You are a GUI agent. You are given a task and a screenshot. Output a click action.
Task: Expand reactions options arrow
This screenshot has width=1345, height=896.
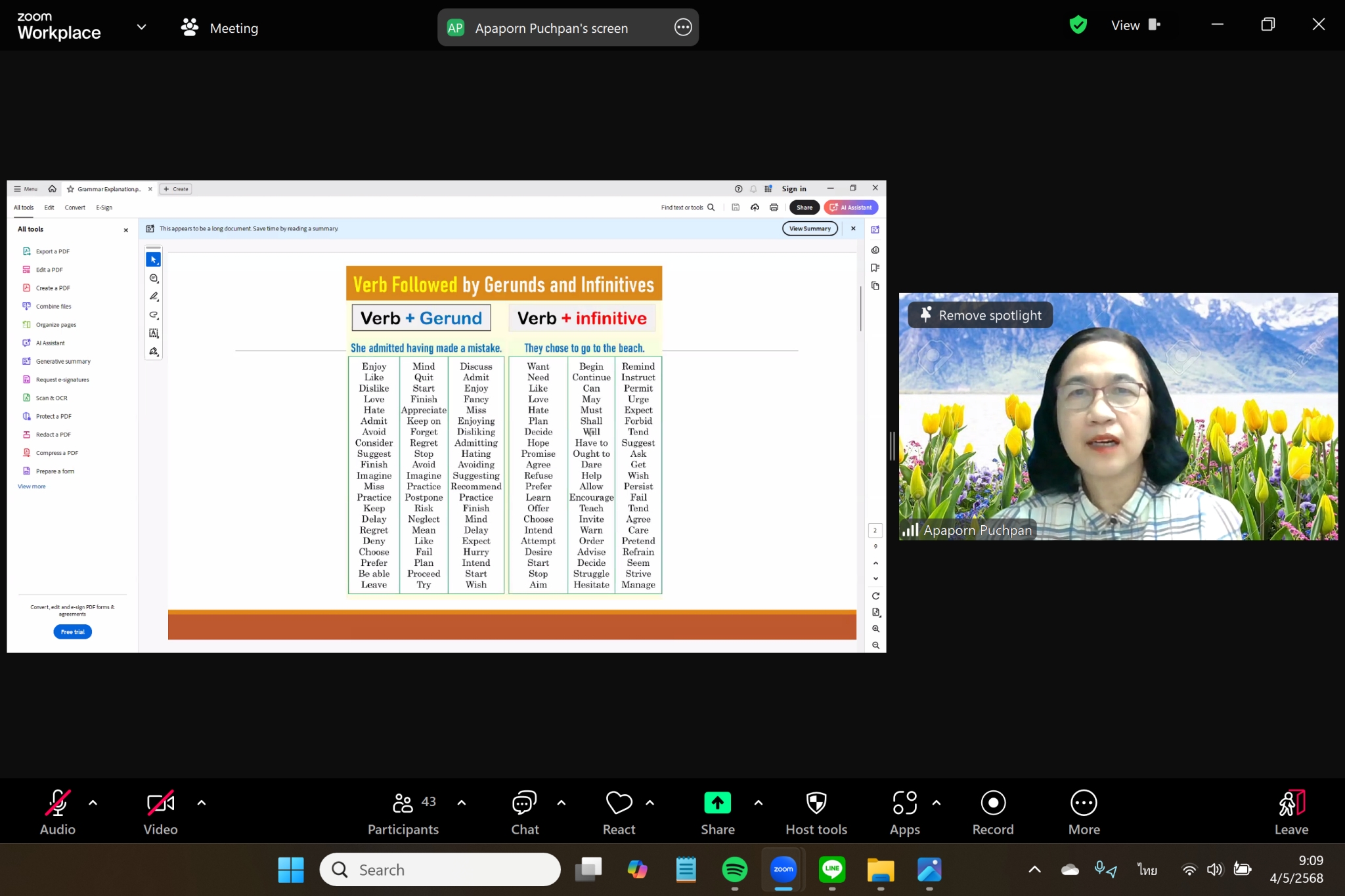pyautogui.click(x=650, y=803)
